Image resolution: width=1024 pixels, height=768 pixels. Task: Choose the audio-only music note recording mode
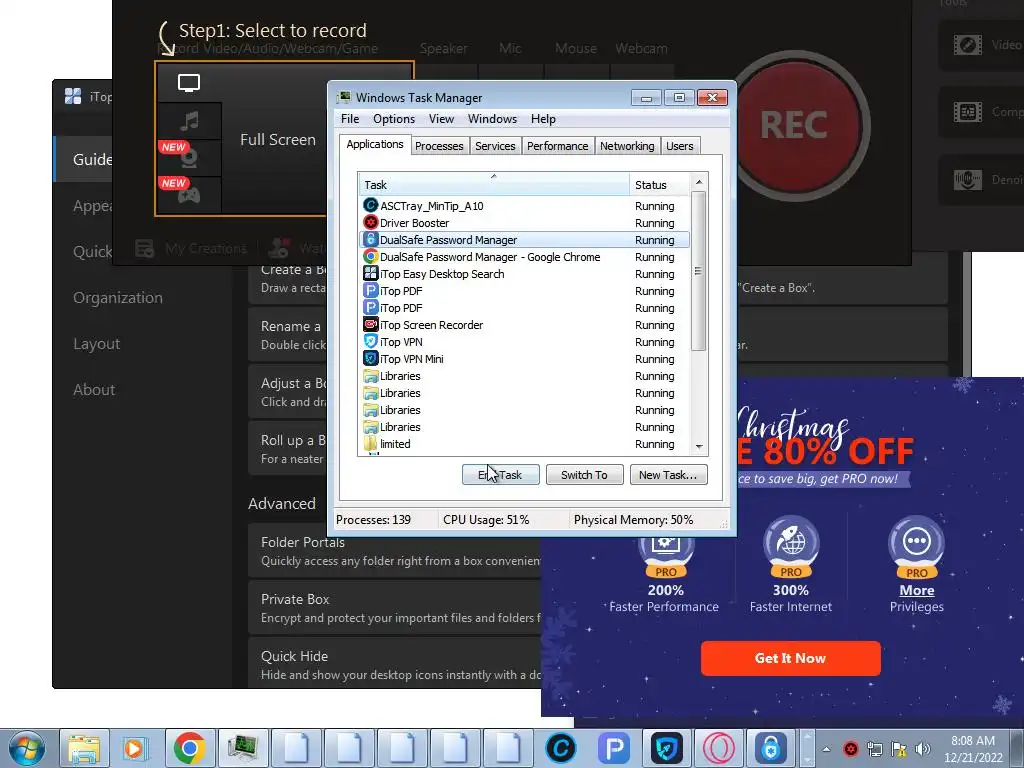[x=189, y=121]
